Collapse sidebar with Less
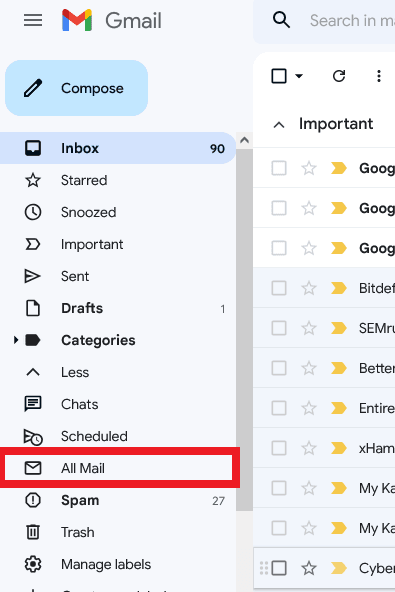The height and width of the screenshot is (592, 395). point(117,372)
